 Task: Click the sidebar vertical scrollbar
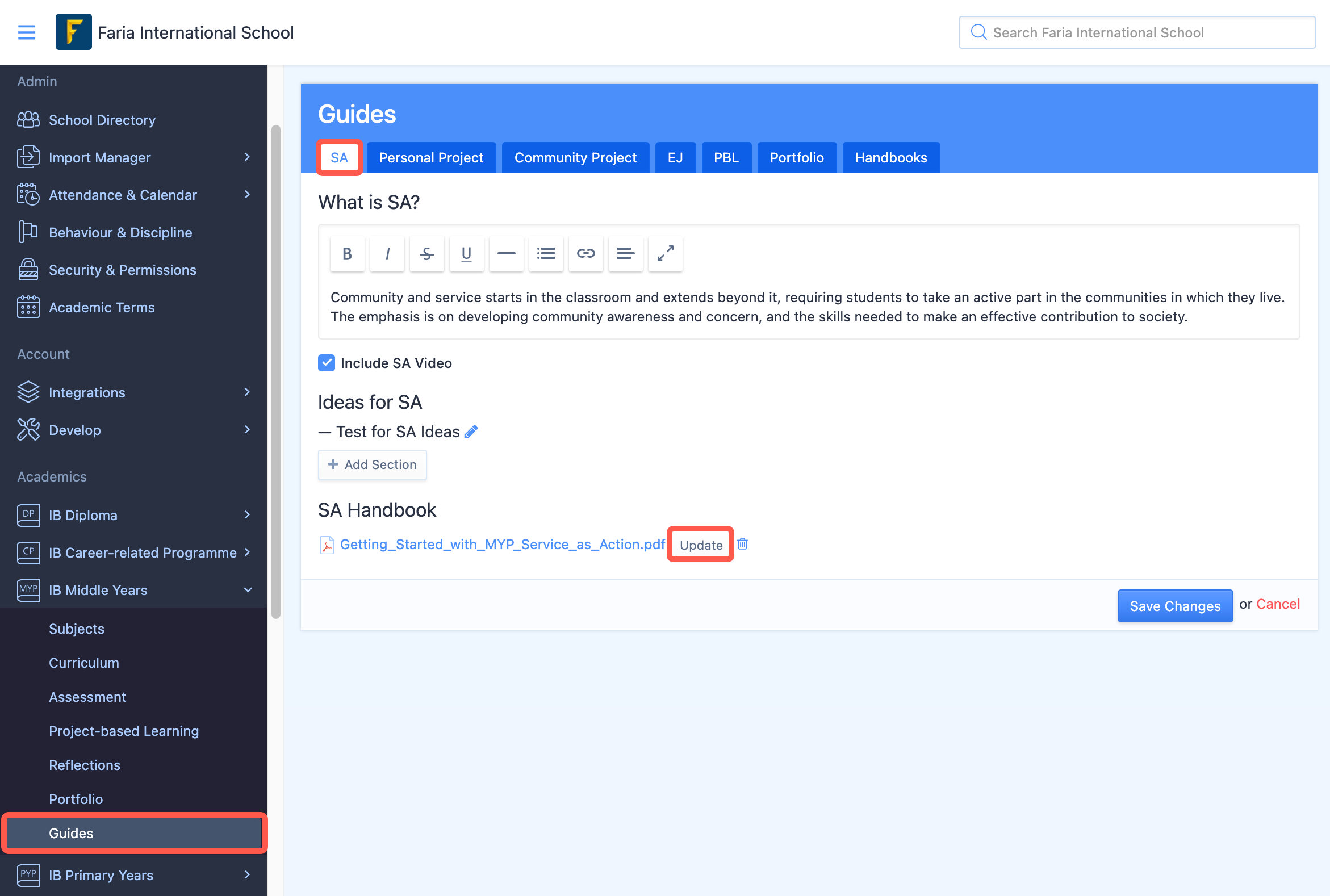click(x=275, y=371)
